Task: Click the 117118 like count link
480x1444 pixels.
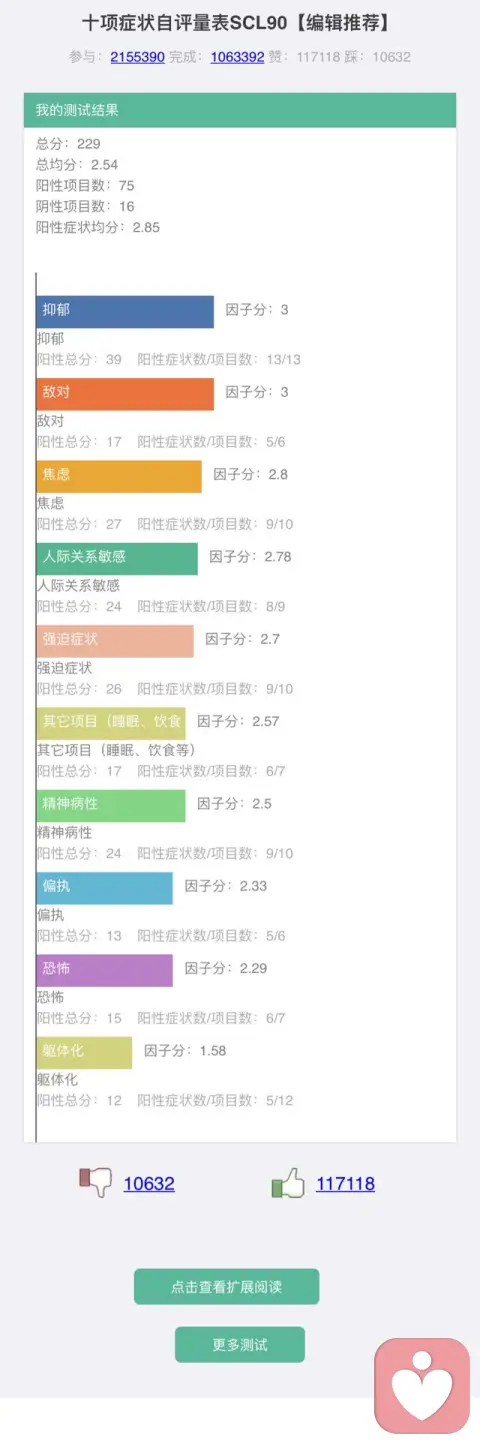Action: (x=345, y=1184)
